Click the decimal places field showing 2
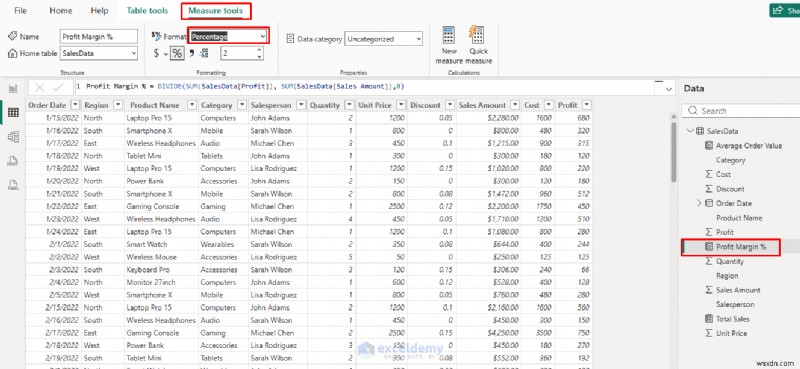The height and width of the screenshot is (369, 800). click(238, 53)
